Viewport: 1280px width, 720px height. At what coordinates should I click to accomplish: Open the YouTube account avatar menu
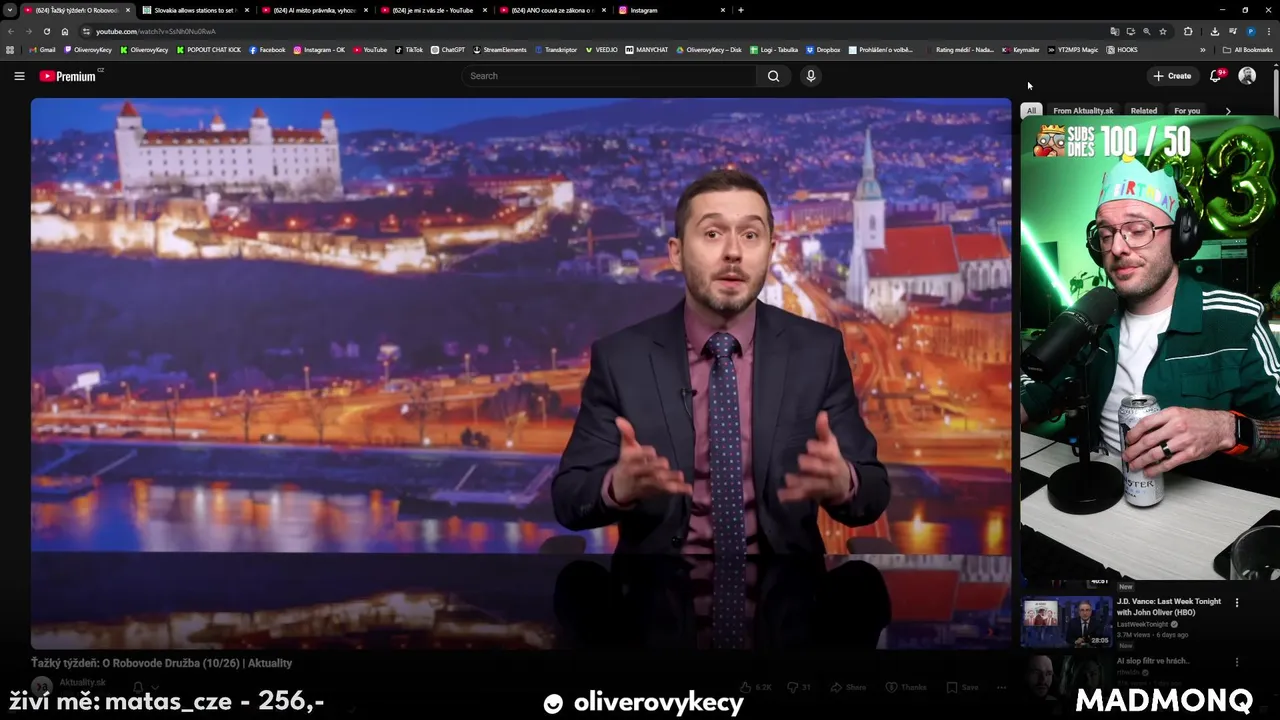pyautogui.click(x=1247, y=76)
